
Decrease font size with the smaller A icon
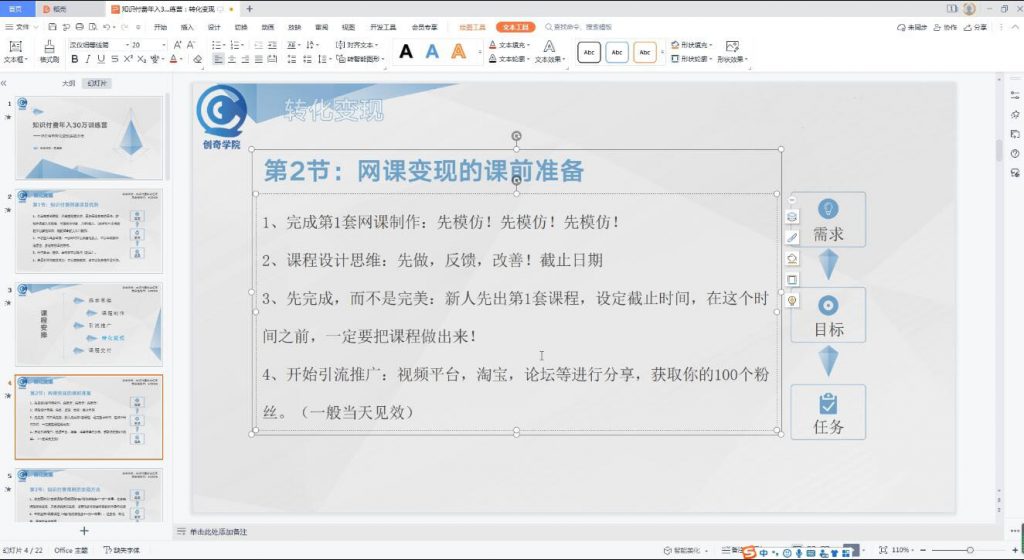tap(191, 44)
